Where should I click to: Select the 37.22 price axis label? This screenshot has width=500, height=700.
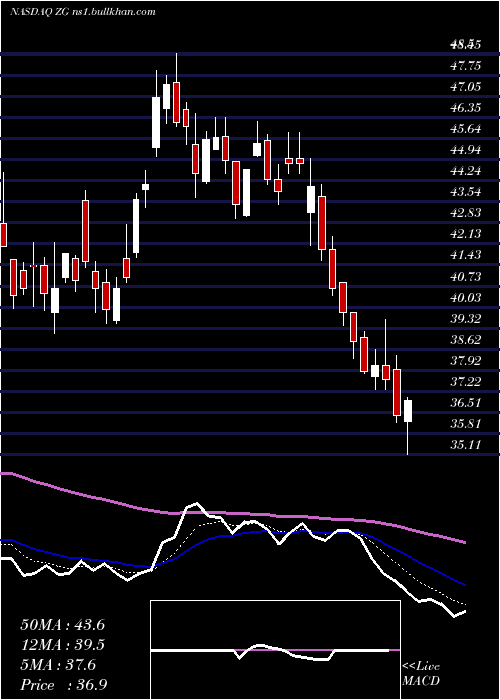point(465,381)
